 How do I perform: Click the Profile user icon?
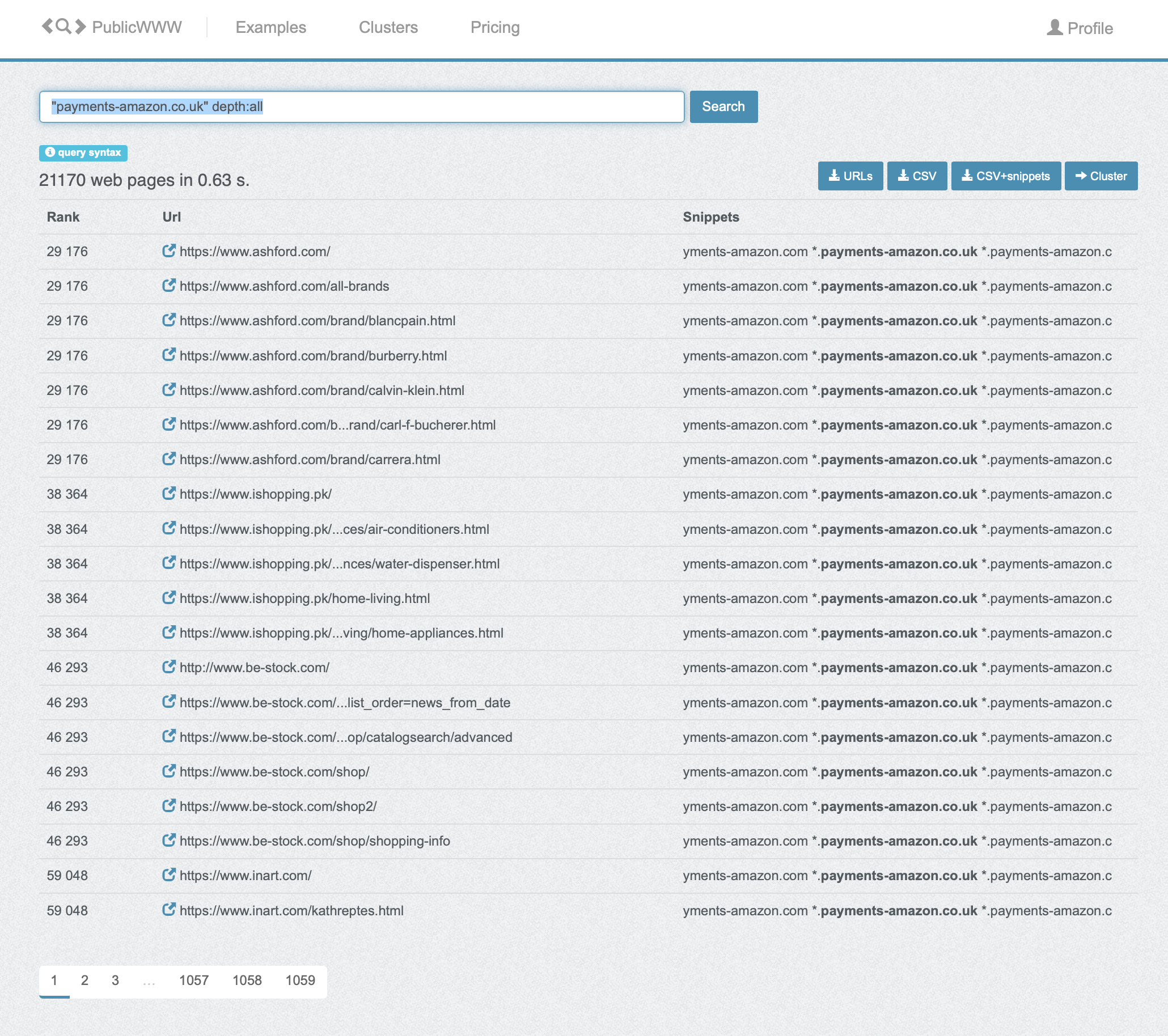pos(1054,27)
